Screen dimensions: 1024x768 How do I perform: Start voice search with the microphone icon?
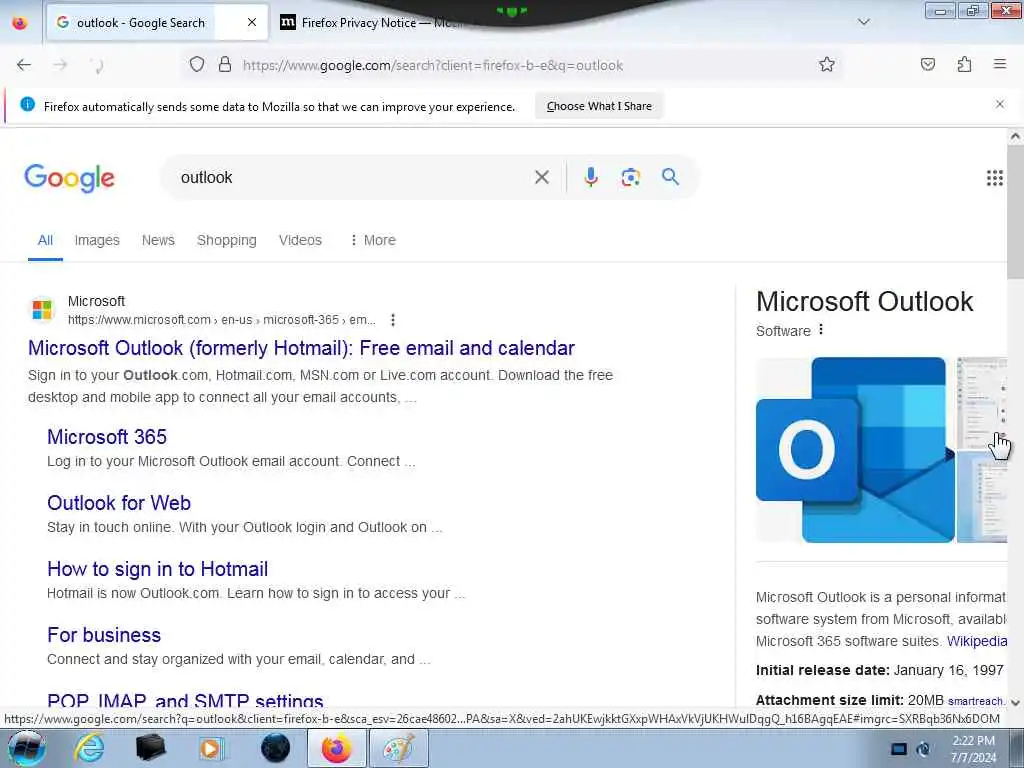(590, 177)
